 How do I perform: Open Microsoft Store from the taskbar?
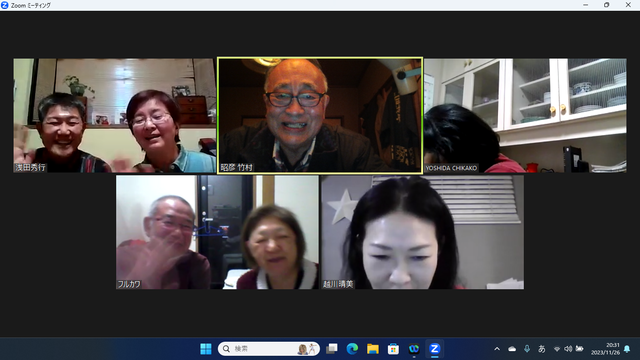tap(393, 349)
